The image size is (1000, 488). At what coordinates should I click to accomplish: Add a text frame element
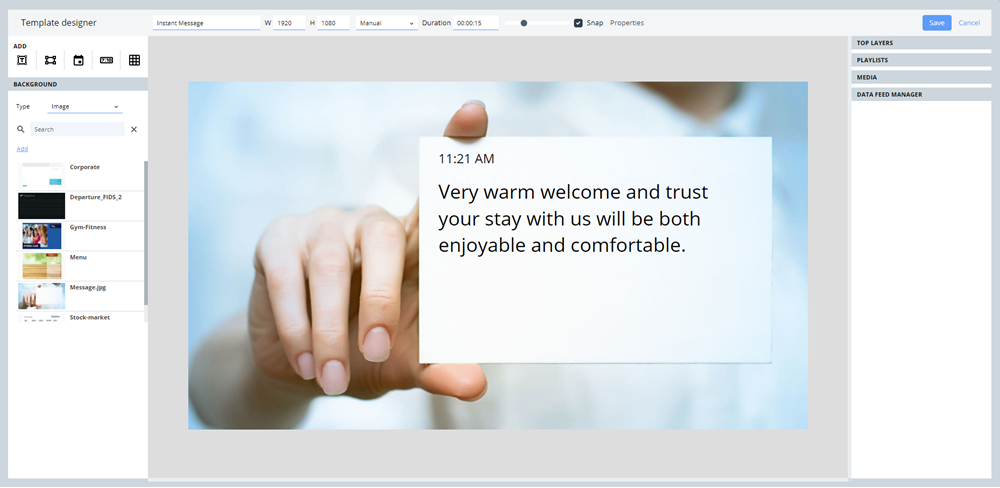22,60
